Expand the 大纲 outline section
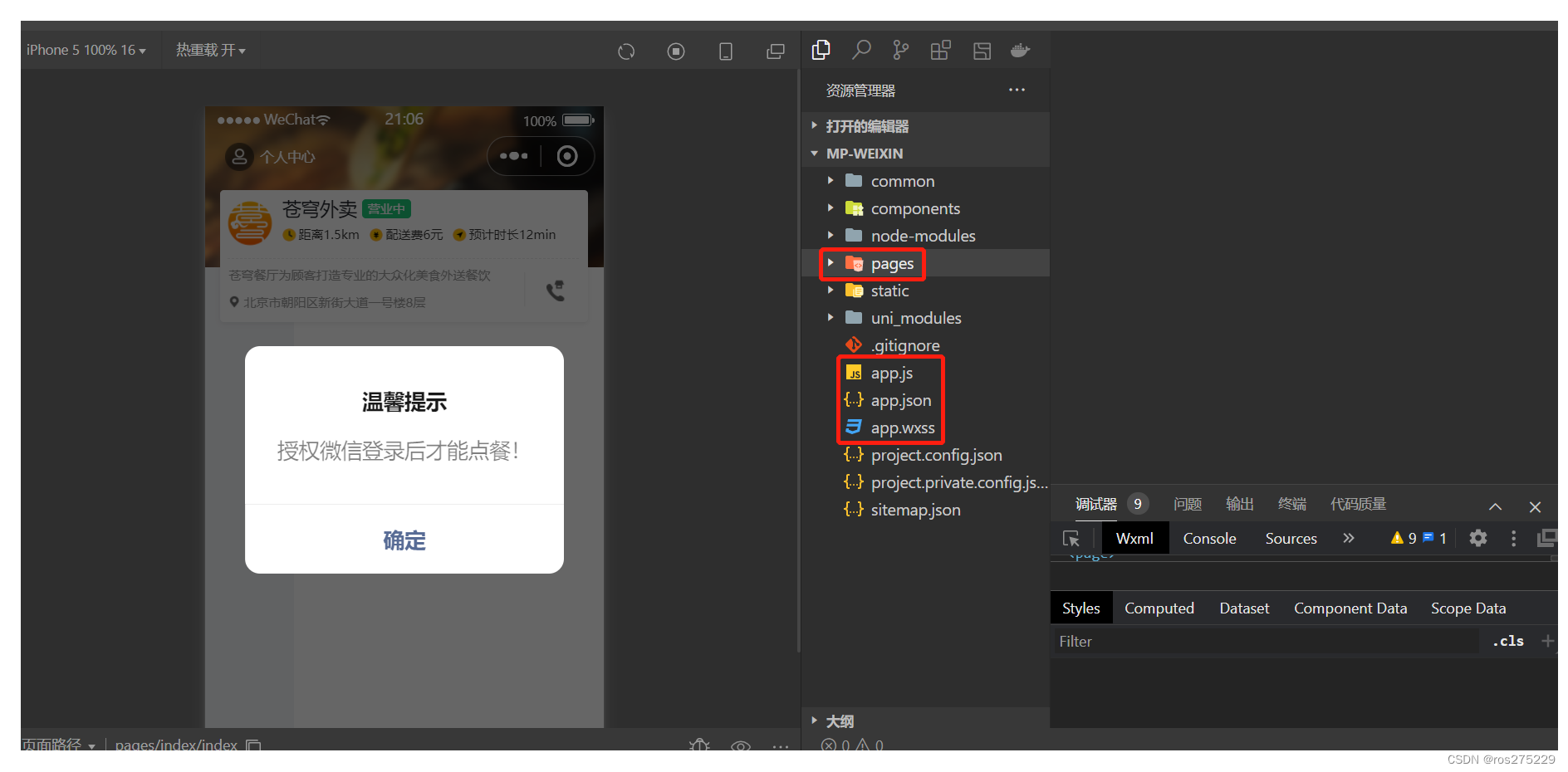This screenshot has width=1568, height=772. pos(814,721)
